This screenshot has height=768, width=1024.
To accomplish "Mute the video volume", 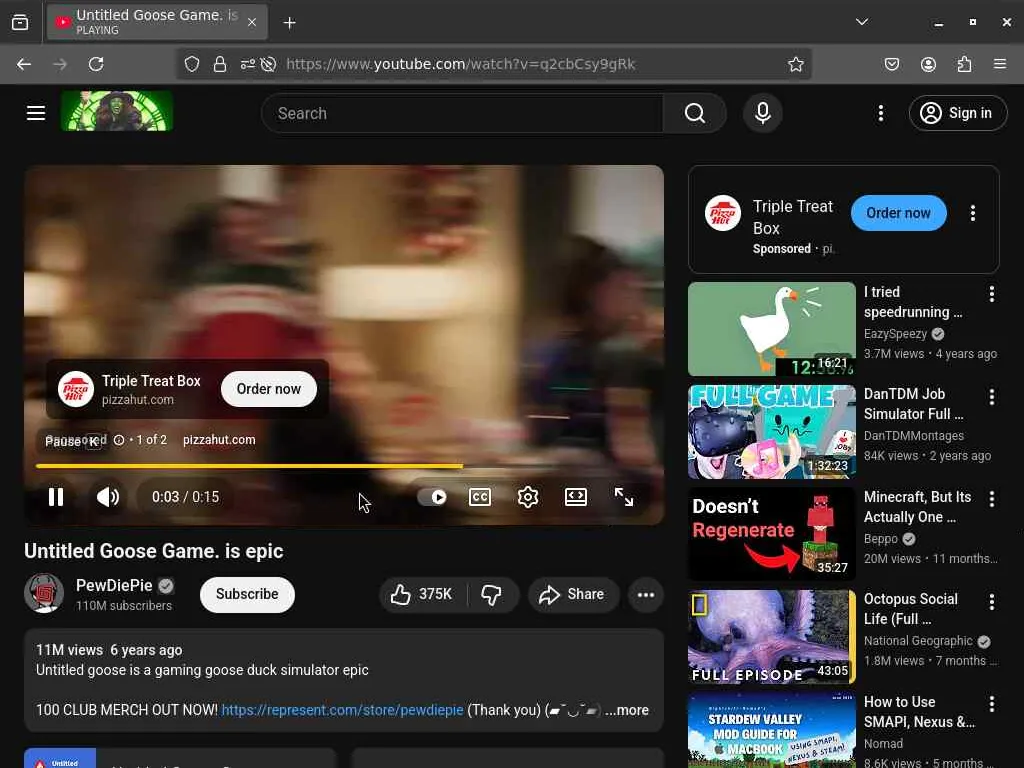I will click(108, 497).
